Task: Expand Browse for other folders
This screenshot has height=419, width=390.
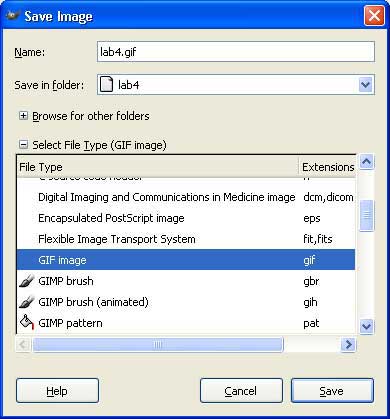Action: [23, 116]
